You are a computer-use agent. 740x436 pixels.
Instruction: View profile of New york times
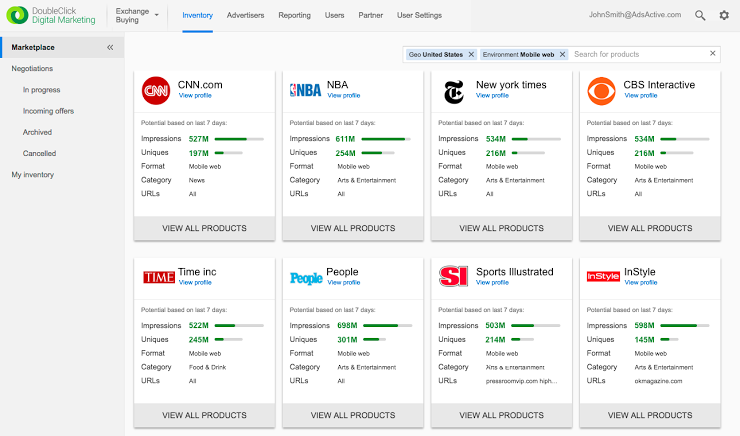click(492, 95)
